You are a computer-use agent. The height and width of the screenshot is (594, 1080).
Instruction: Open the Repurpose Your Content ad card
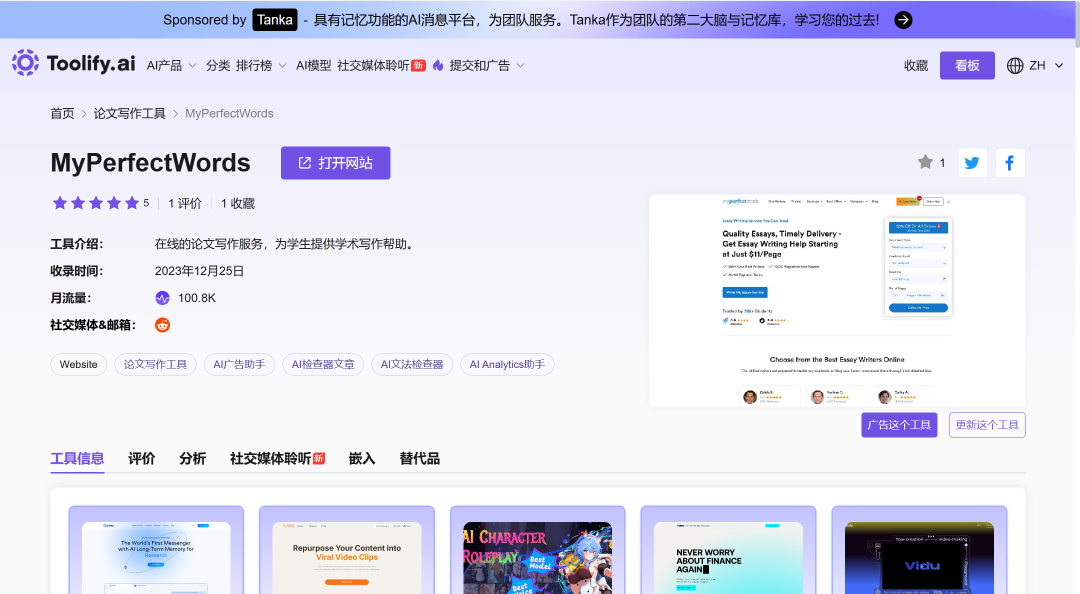[x=347, y=550]
